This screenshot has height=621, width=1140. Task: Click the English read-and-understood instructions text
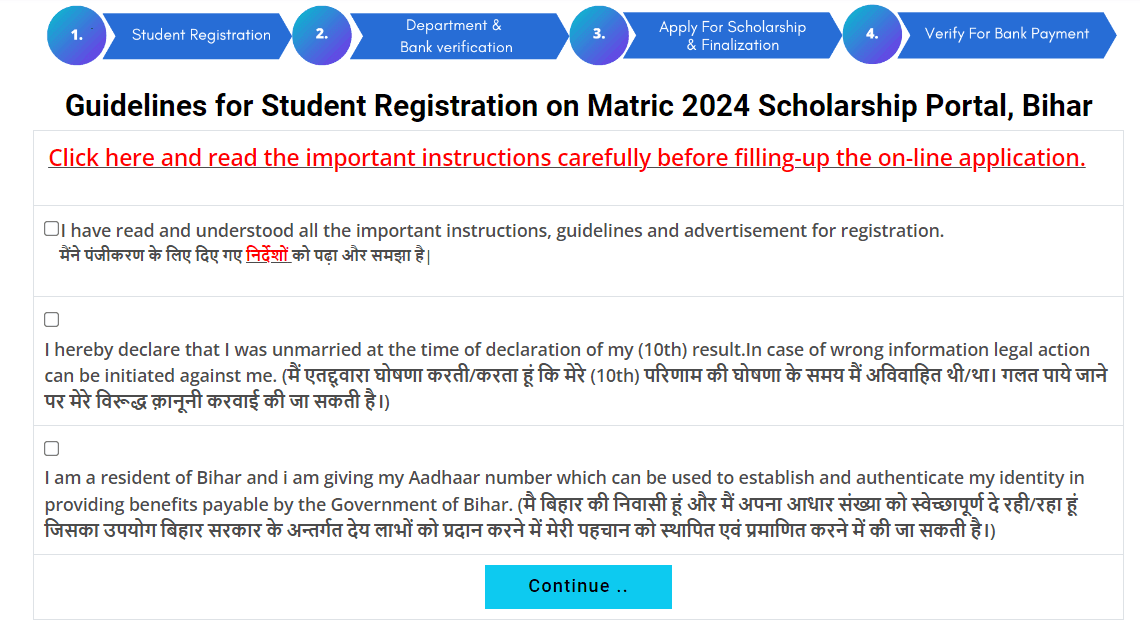click(502, 231)
